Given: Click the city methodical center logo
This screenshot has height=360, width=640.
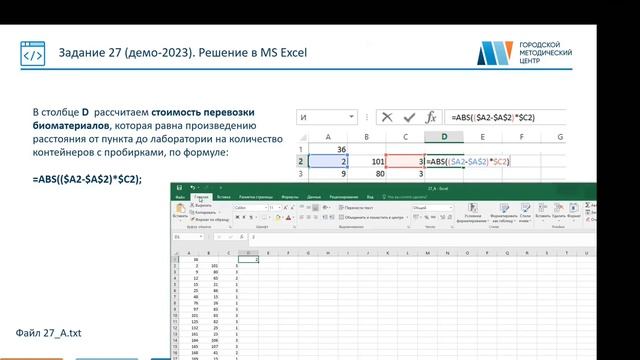Looking at the screenshot, I should (x=524, y=53).
